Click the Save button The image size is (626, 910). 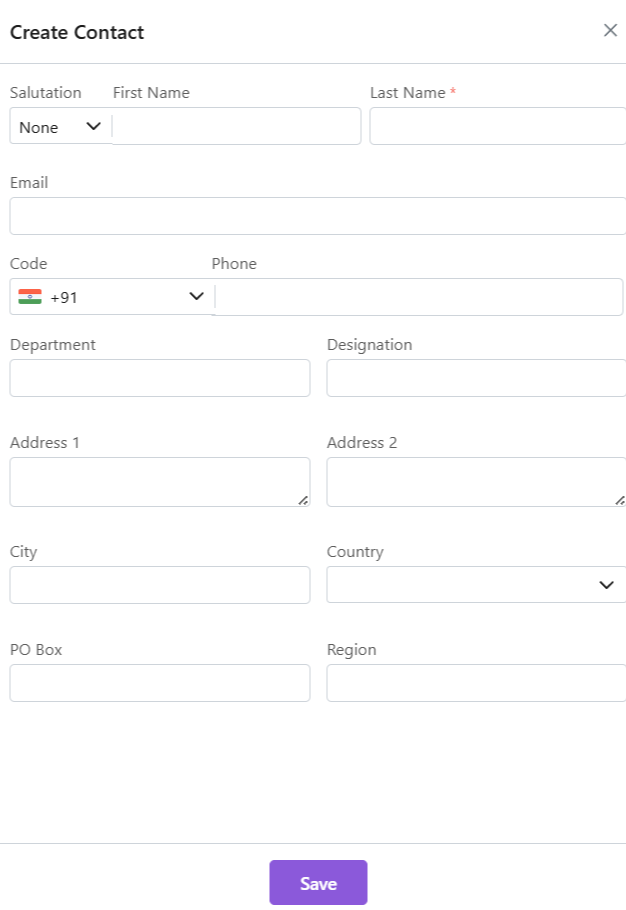pos(318,883)
